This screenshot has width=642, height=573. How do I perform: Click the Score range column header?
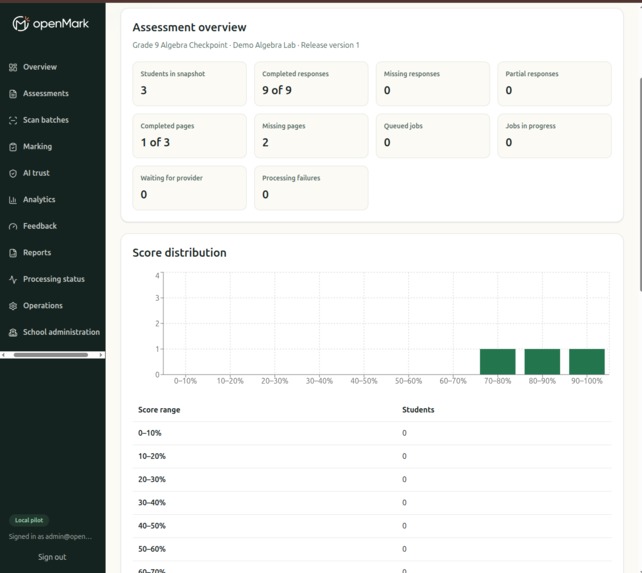point(159,410)
